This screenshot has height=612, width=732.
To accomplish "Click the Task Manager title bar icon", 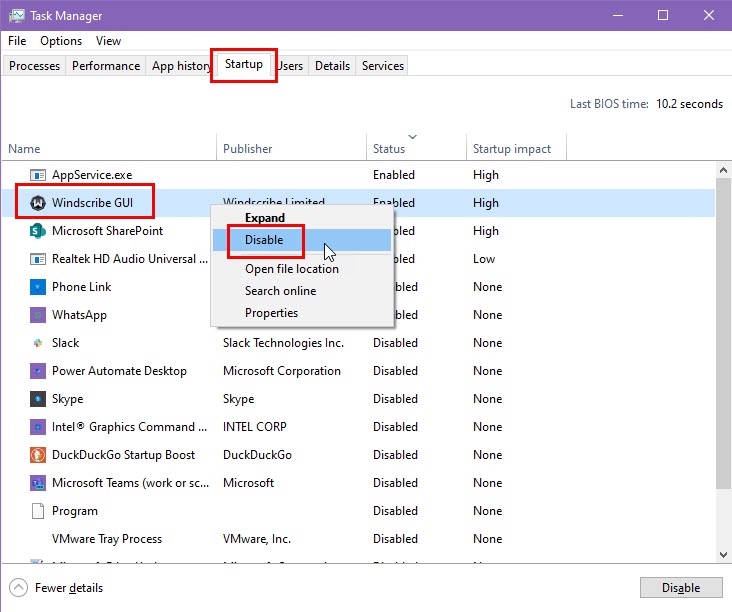I will pos(16,16).
